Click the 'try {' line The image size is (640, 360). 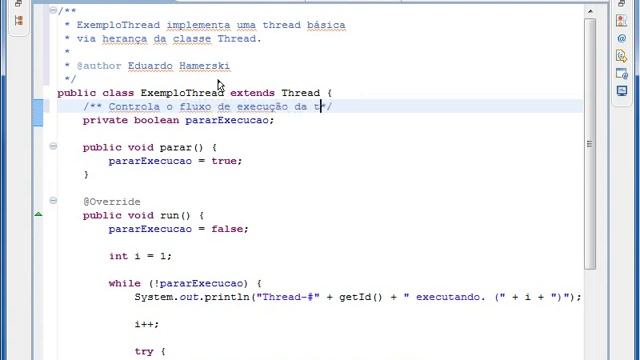150,351
